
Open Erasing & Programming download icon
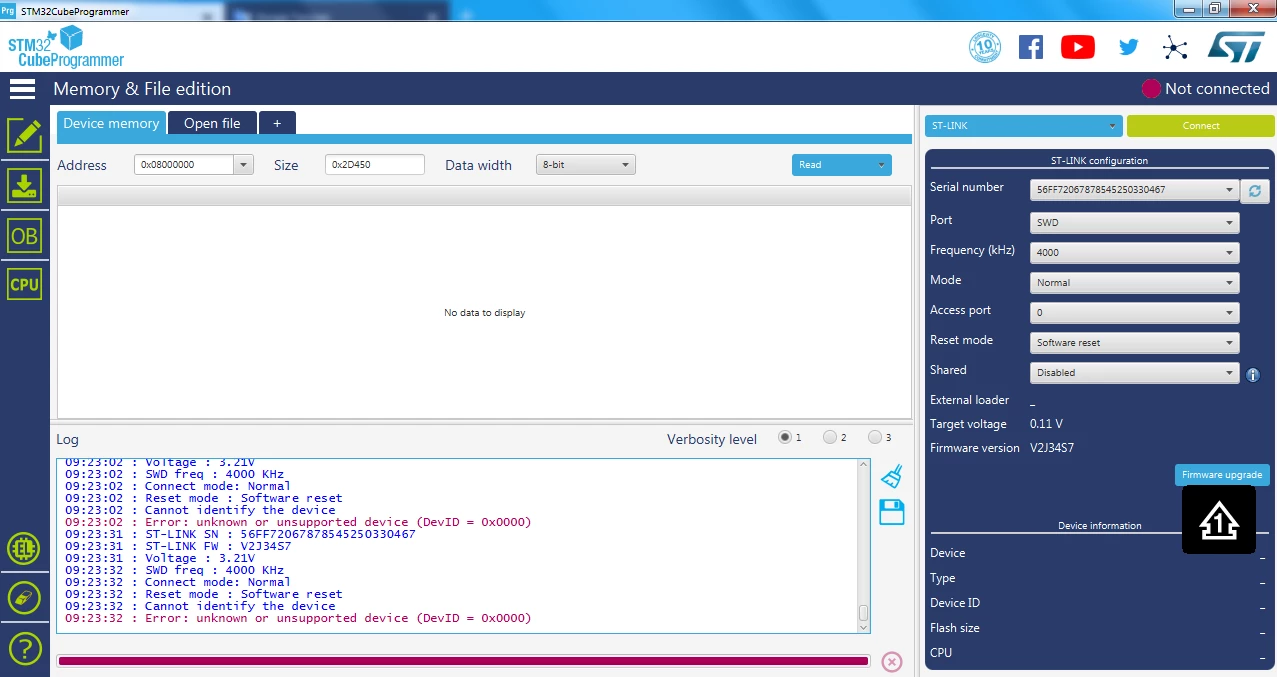24,185
